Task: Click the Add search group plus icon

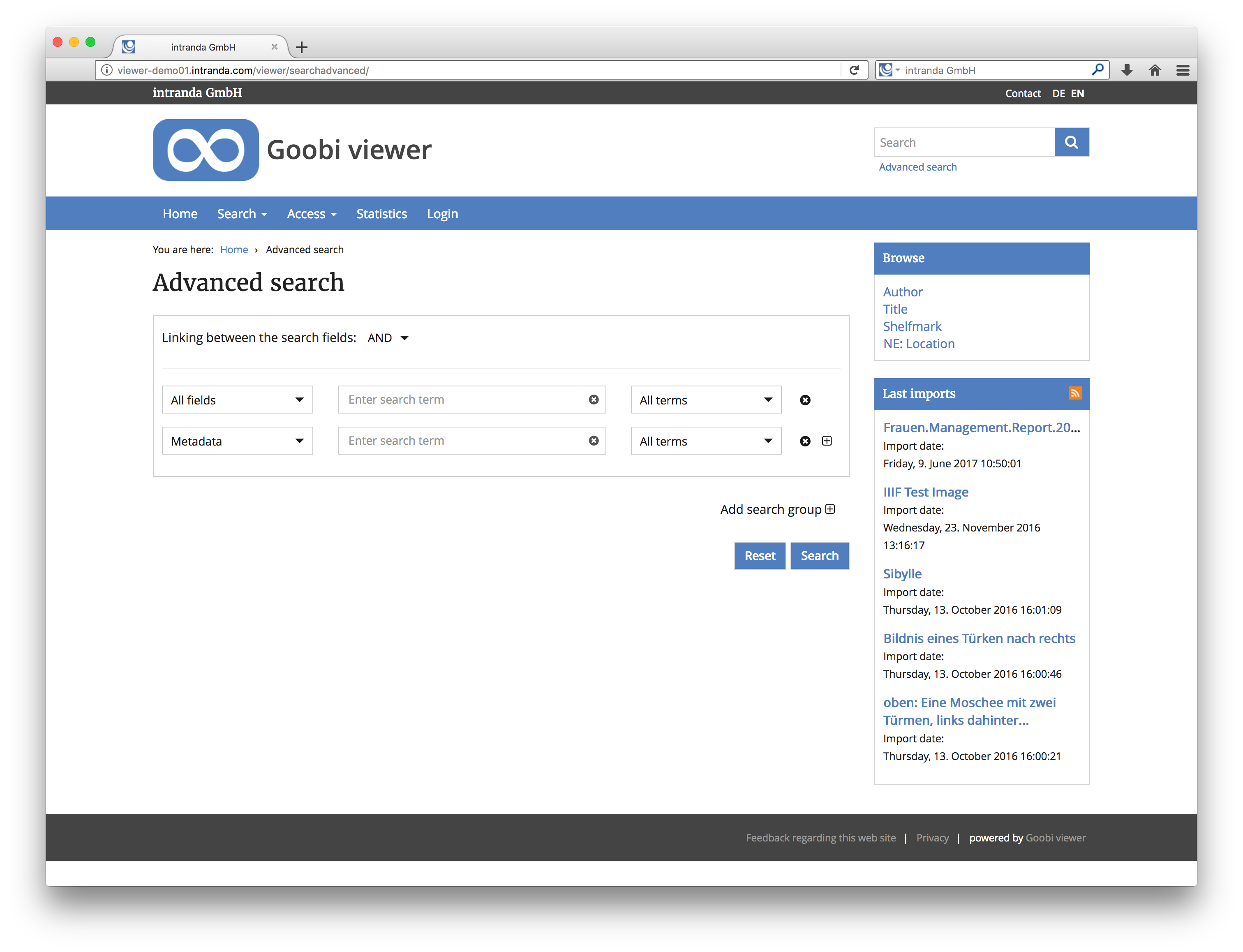Action: click(830, 509)
